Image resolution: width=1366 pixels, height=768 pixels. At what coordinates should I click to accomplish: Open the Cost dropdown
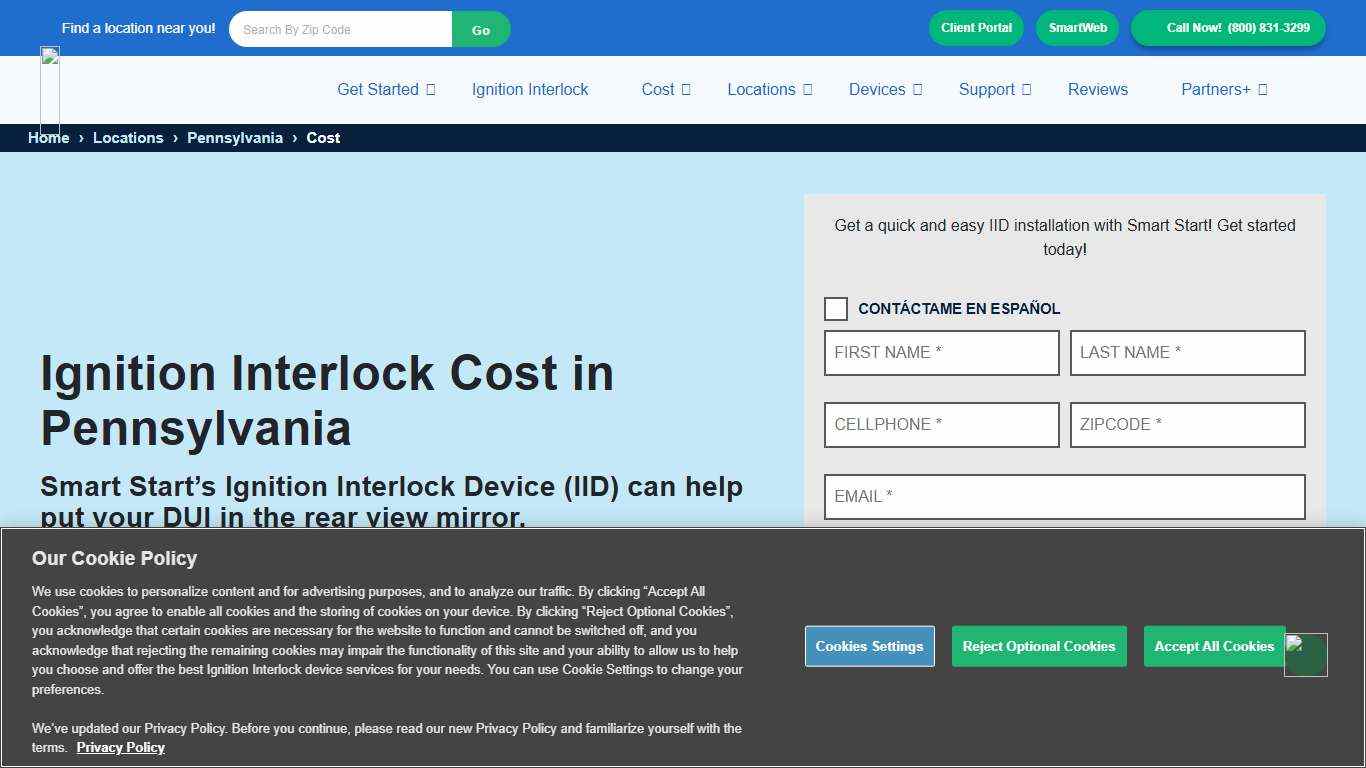[665, 90]
